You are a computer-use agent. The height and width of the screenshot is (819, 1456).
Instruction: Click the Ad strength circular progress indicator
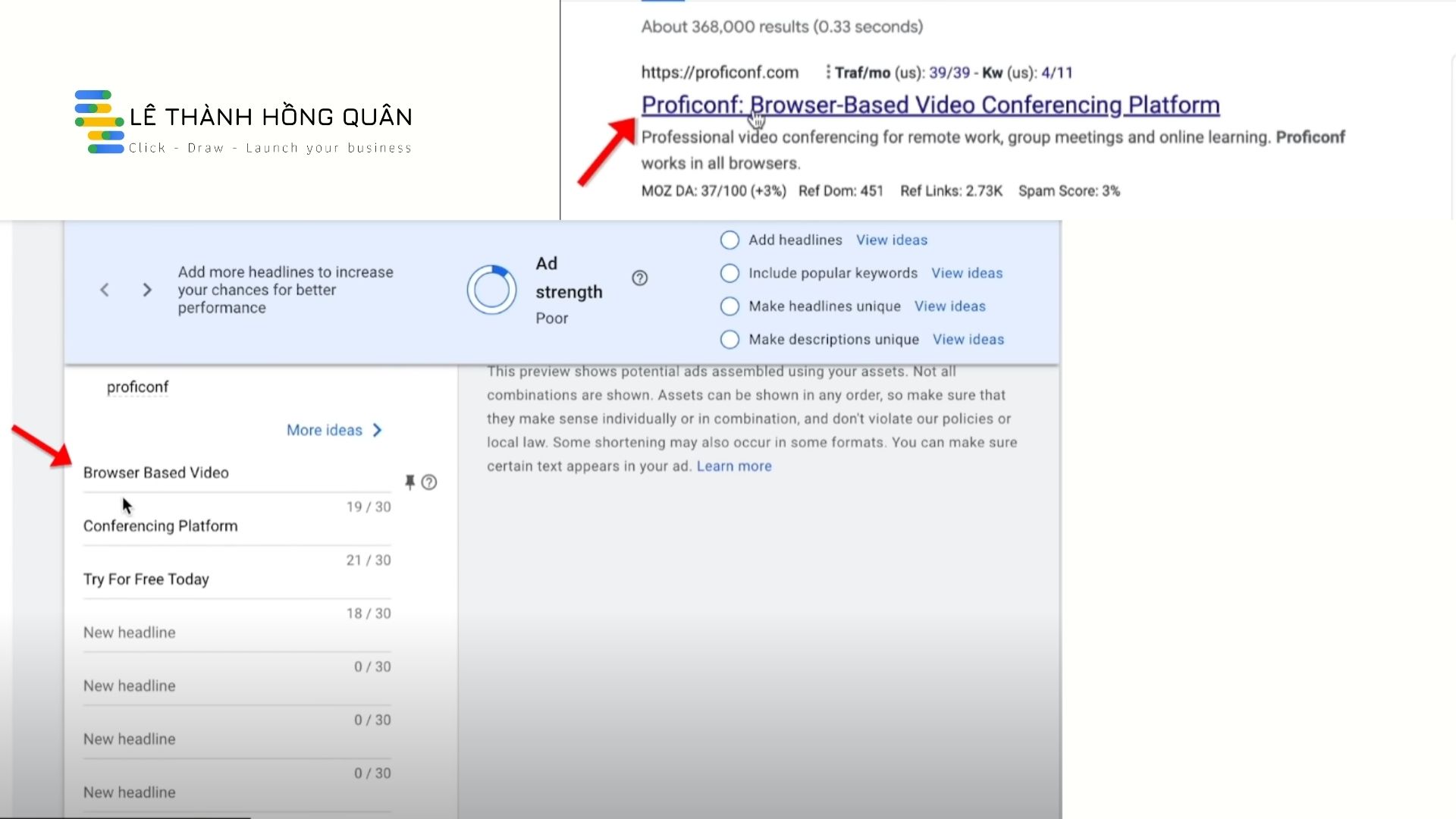[491, 290]
